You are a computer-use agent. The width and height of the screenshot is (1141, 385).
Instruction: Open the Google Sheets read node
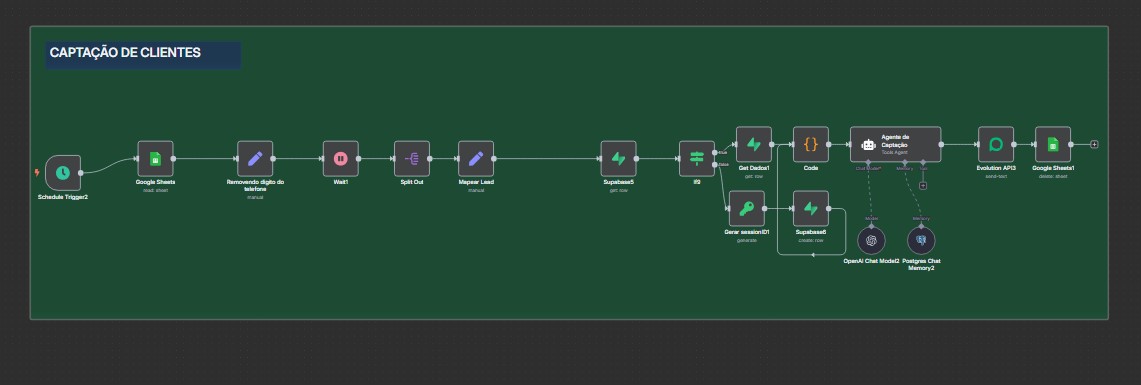155,159
